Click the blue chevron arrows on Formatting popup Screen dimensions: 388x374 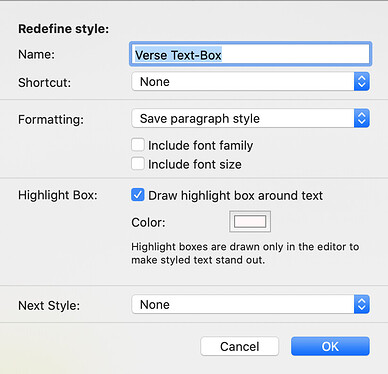click(x=362, y=118)
